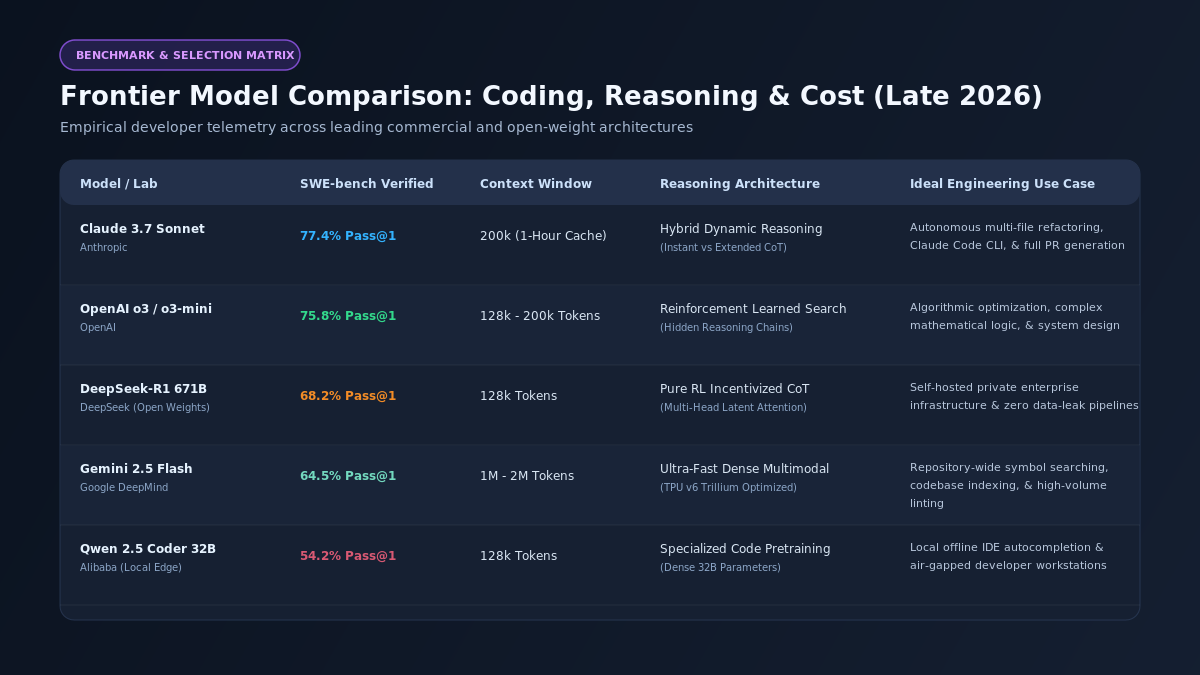This screenshot has width=1200, height=675.
Task: Click the "(Instant vs Extended CoT)" note
Action: (723, 247)
